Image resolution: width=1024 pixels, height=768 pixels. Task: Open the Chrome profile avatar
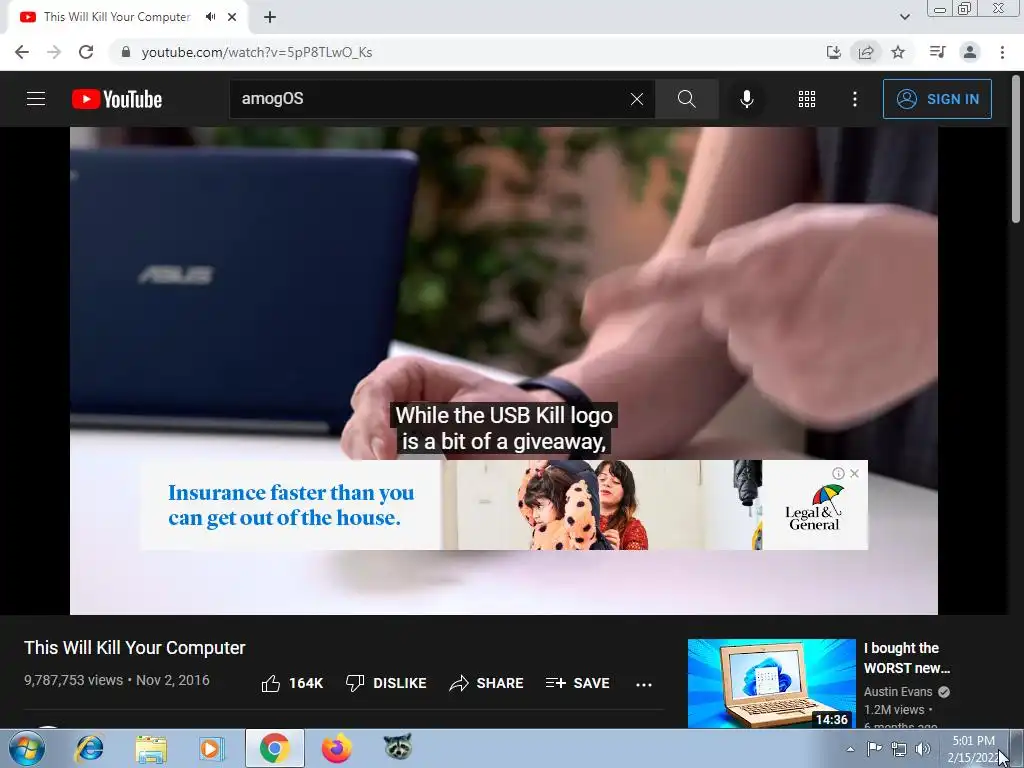tap(970, 52)
